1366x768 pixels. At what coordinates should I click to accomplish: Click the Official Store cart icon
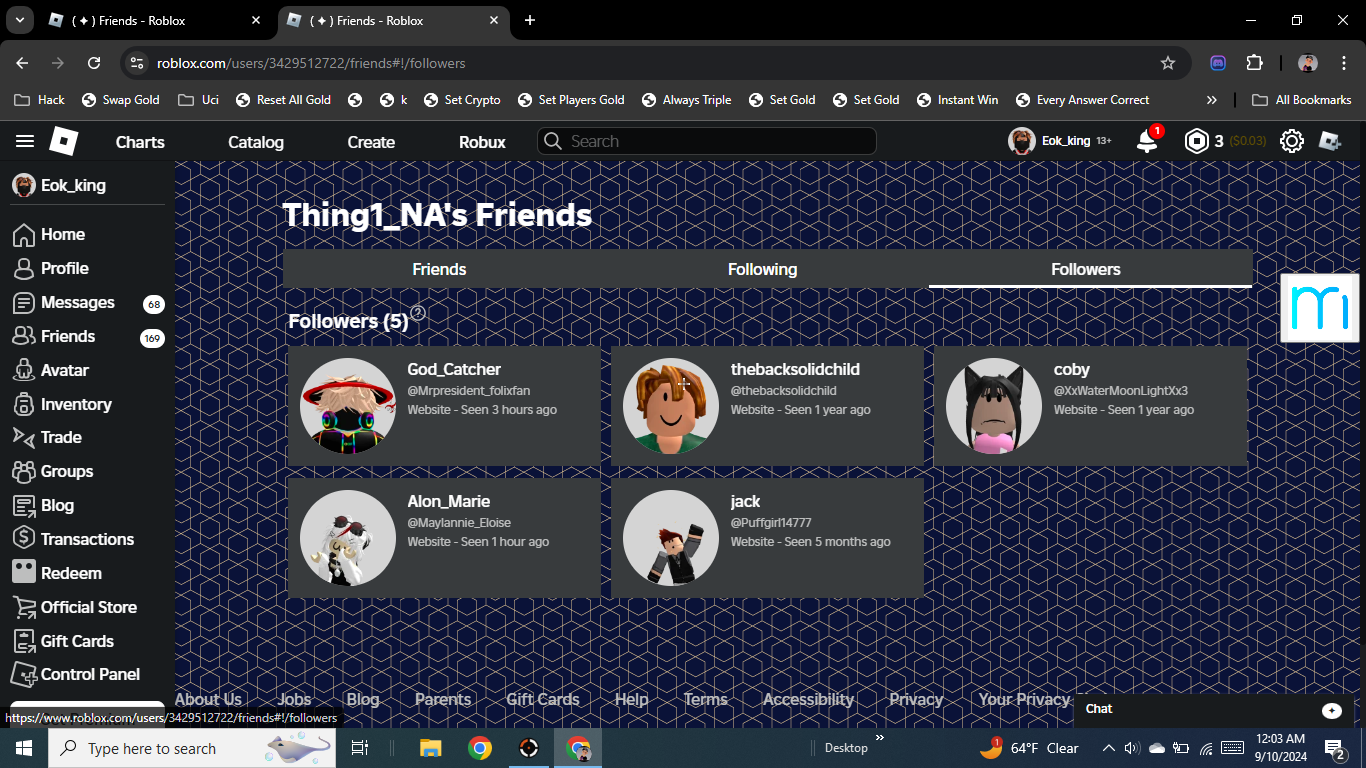click(24, 607)
